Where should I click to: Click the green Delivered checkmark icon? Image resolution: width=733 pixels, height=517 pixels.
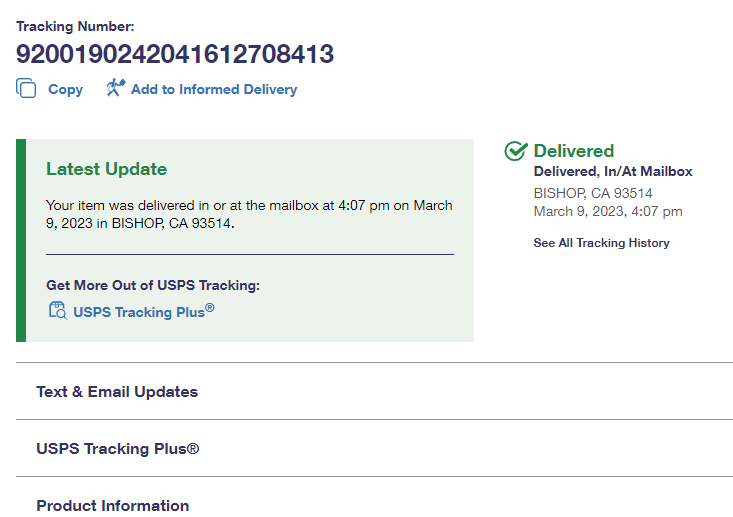pos(515,151)
